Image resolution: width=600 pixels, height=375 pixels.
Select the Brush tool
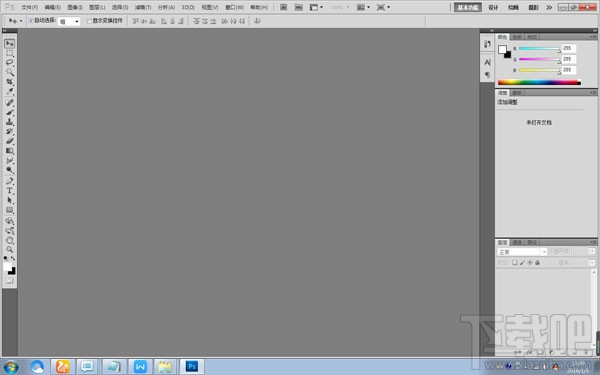pyautogui.click(x=10, y=112)
